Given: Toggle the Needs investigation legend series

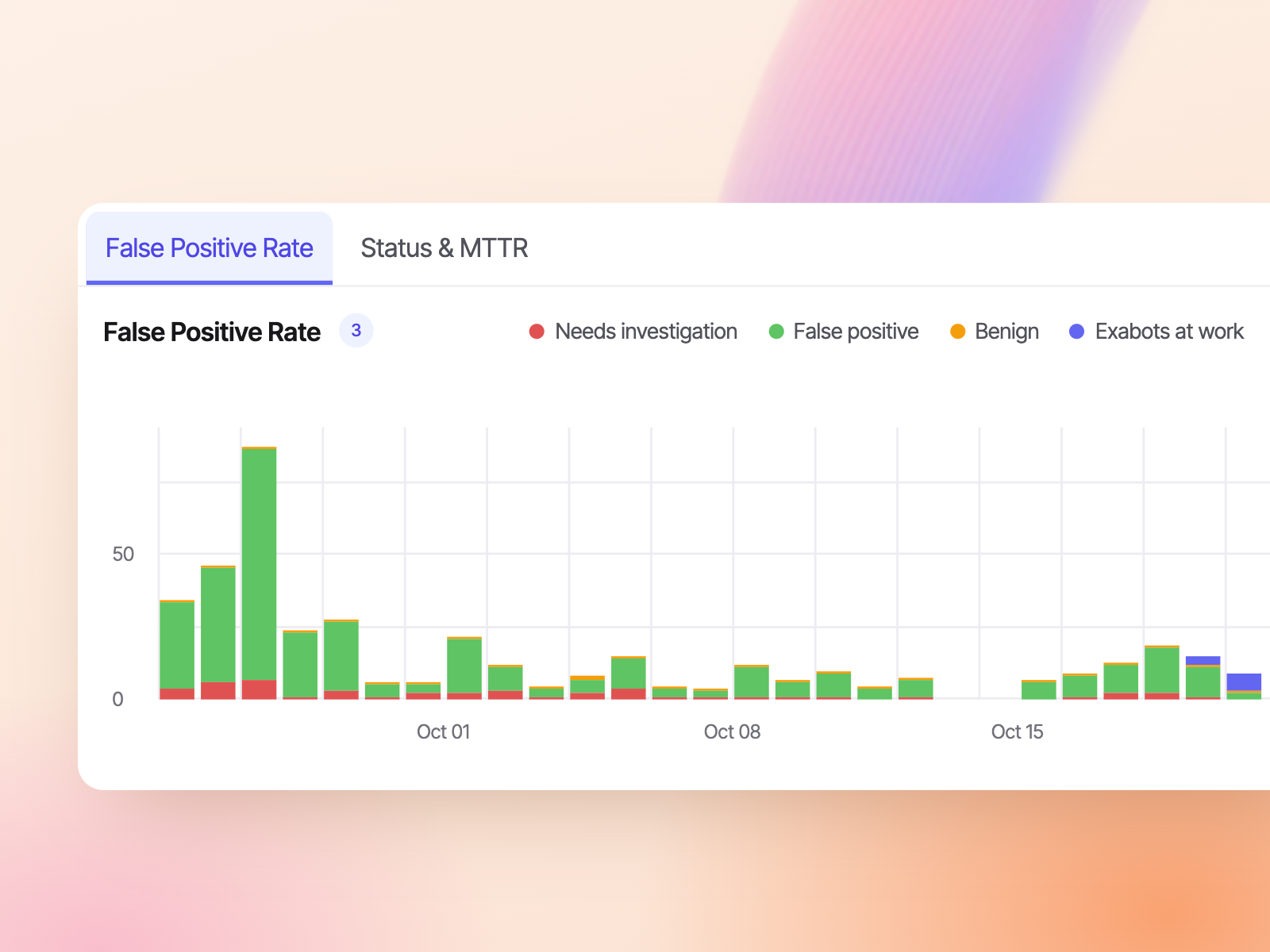Looking at the screenshot, I should coord(633,332).
